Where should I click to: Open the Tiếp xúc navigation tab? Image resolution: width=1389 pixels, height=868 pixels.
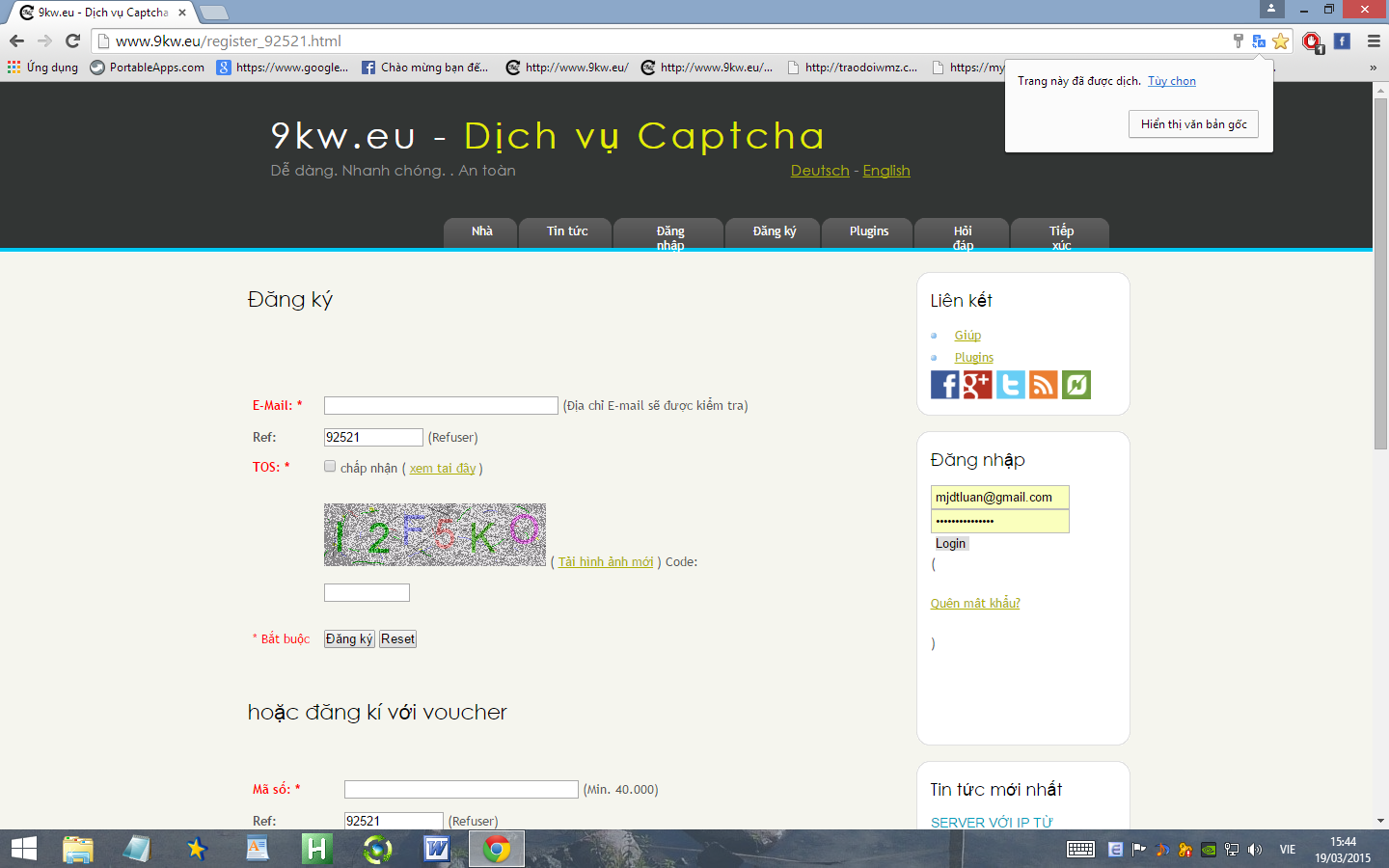[x=1061, y=233]
